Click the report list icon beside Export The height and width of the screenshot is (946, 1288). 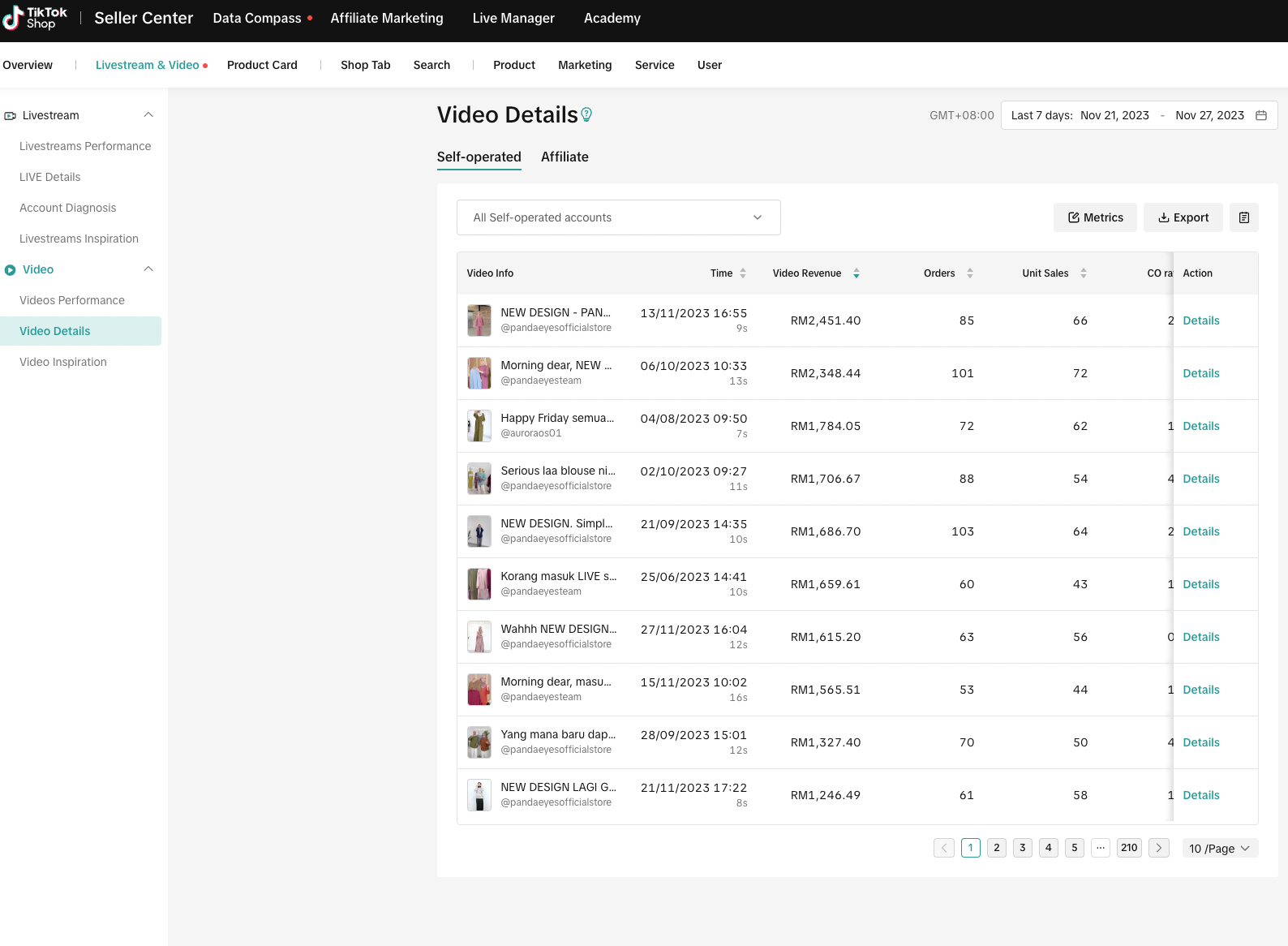pos(1243,217)
